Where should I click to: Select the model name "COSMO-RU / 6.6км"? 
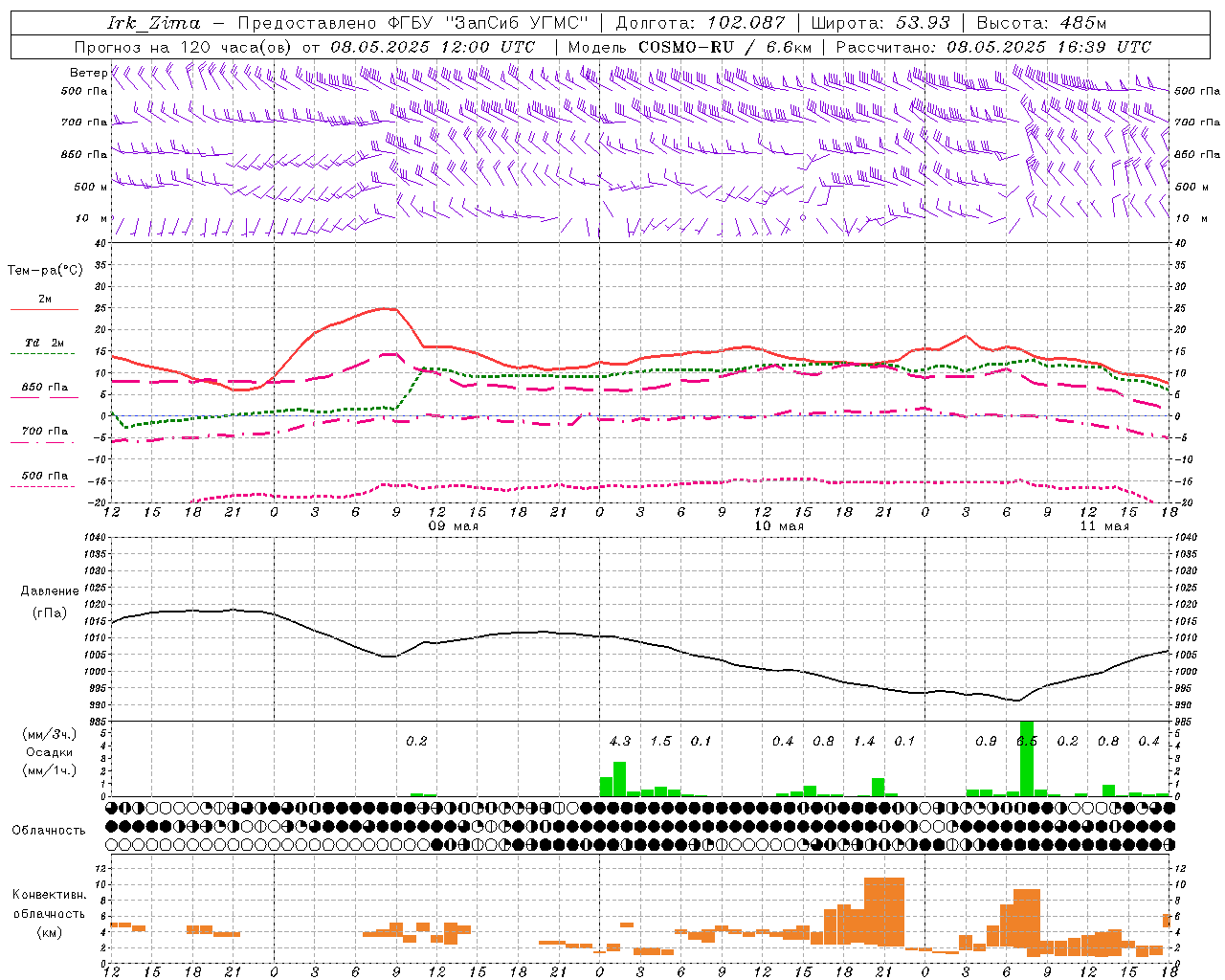724,47
